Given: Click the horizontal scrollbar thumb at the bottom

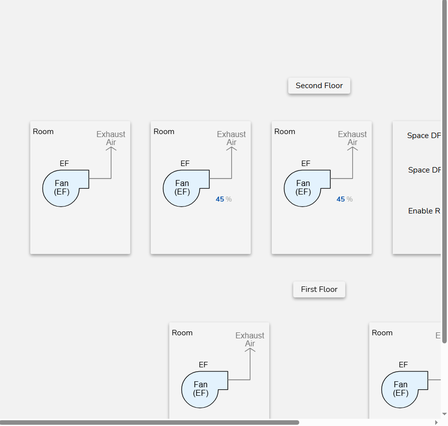Looking at the screenshot, I should pyautogui.click(x=149, y=422).
